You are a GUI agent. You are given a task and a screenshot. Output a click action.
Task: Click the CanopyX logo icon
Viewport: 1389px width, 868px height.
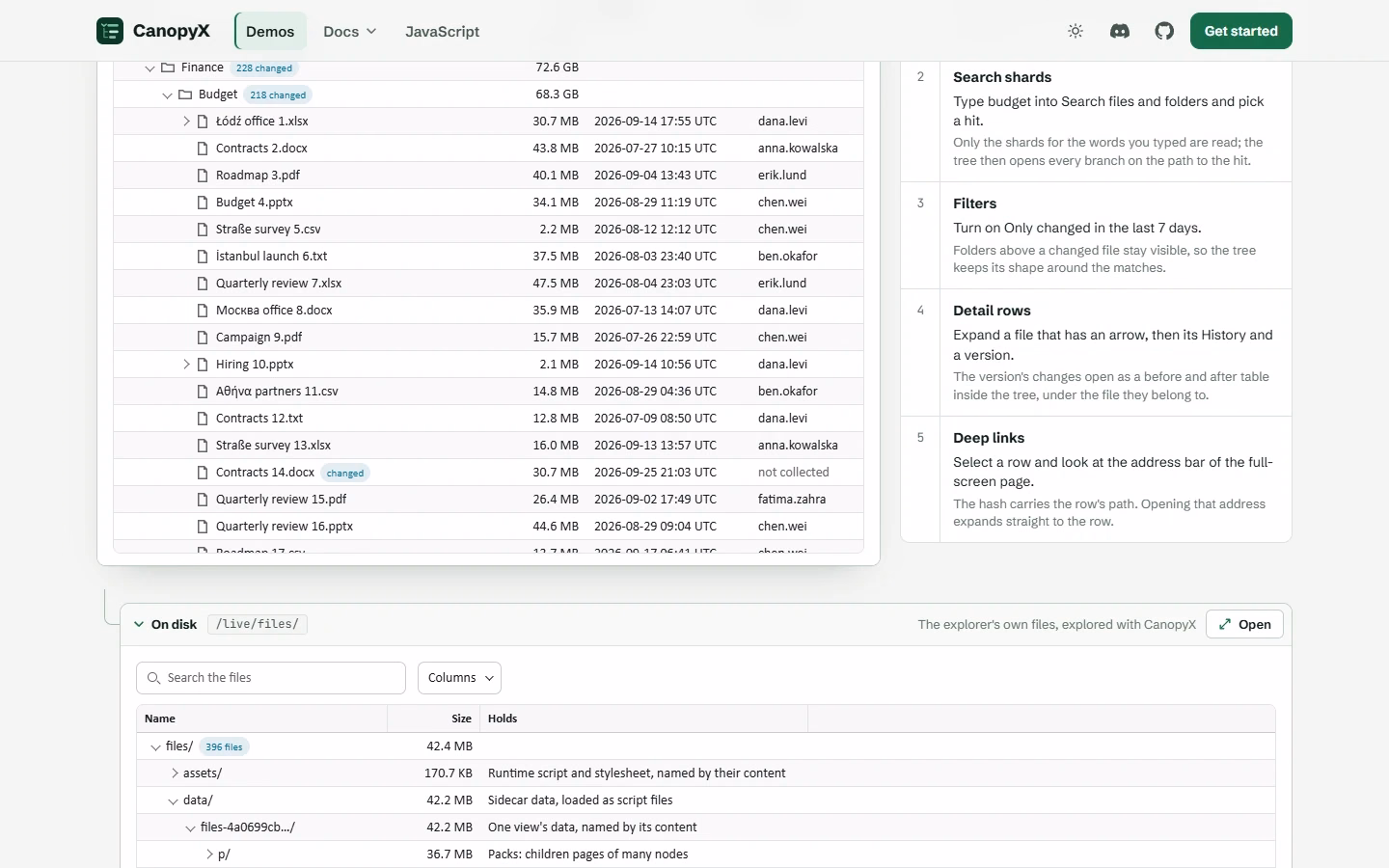pos(110,31)
